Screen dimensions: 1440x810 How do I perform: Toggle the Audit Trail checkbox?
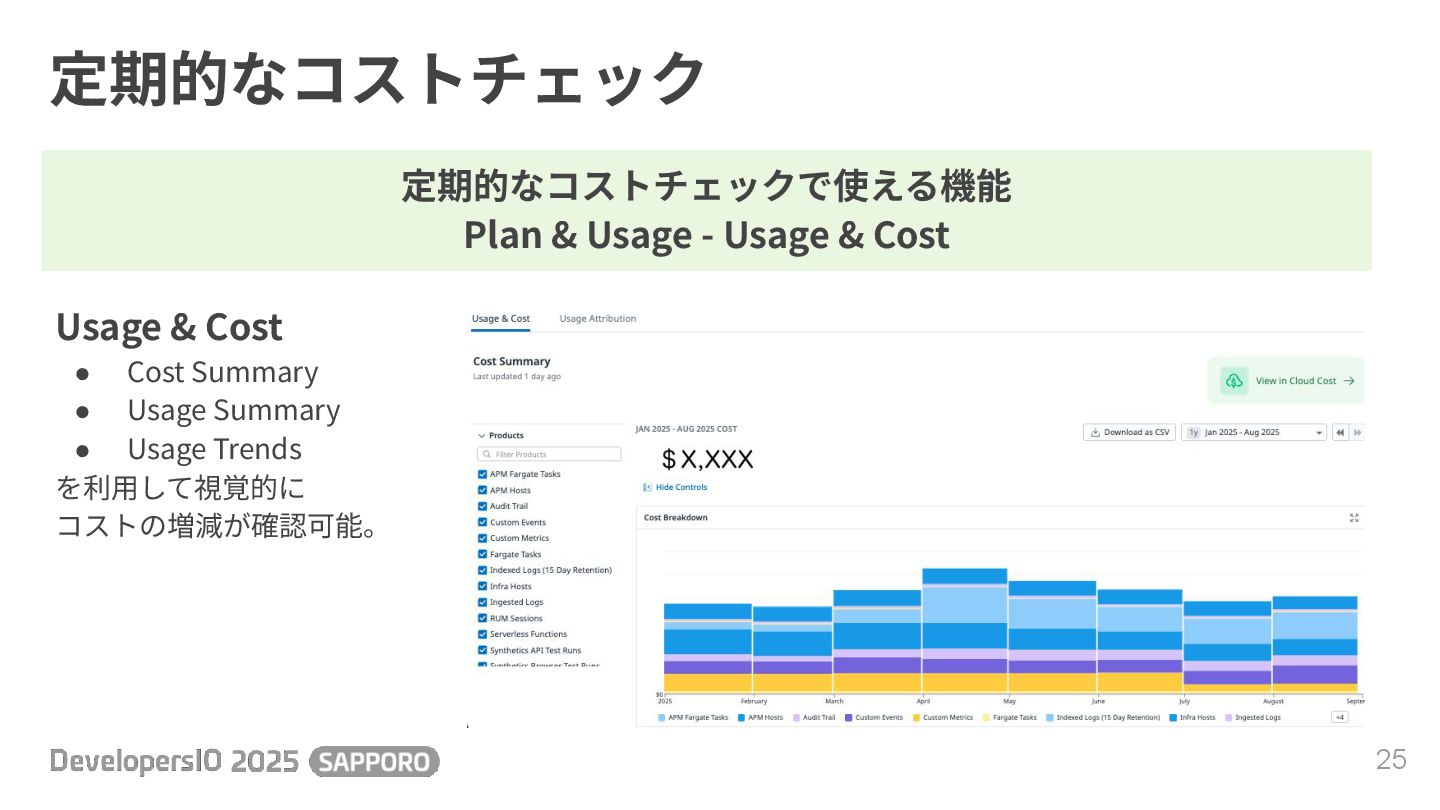click(482, 506)
